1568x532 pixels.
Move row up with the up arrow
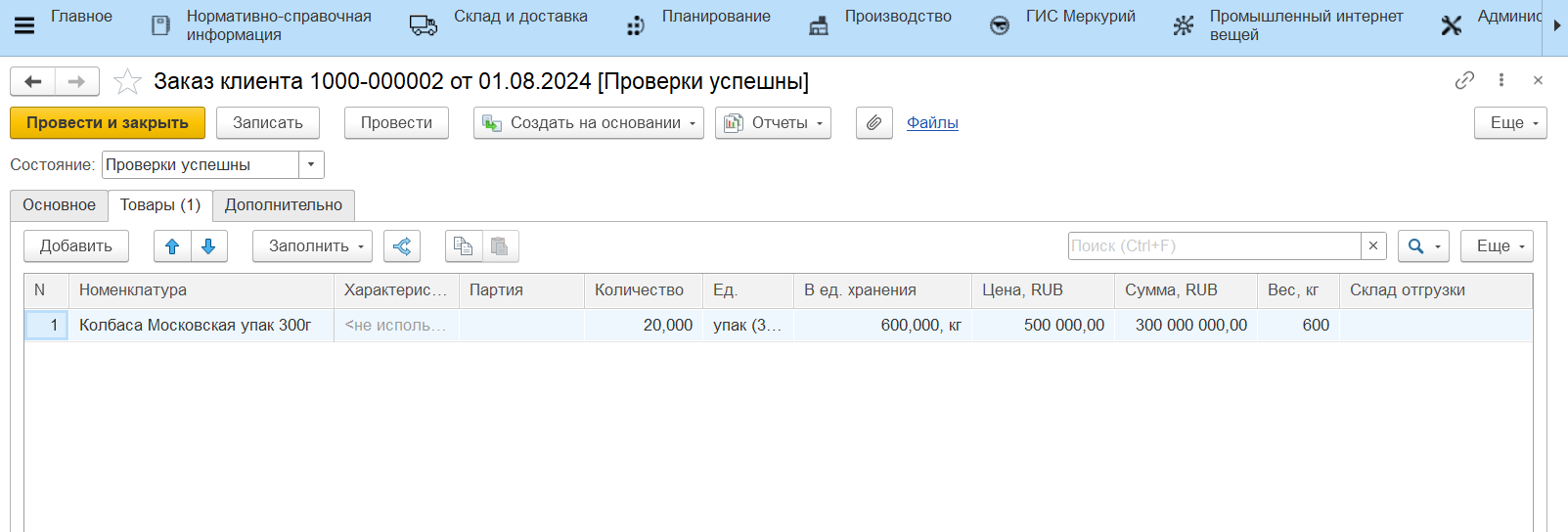pos(172,246)
